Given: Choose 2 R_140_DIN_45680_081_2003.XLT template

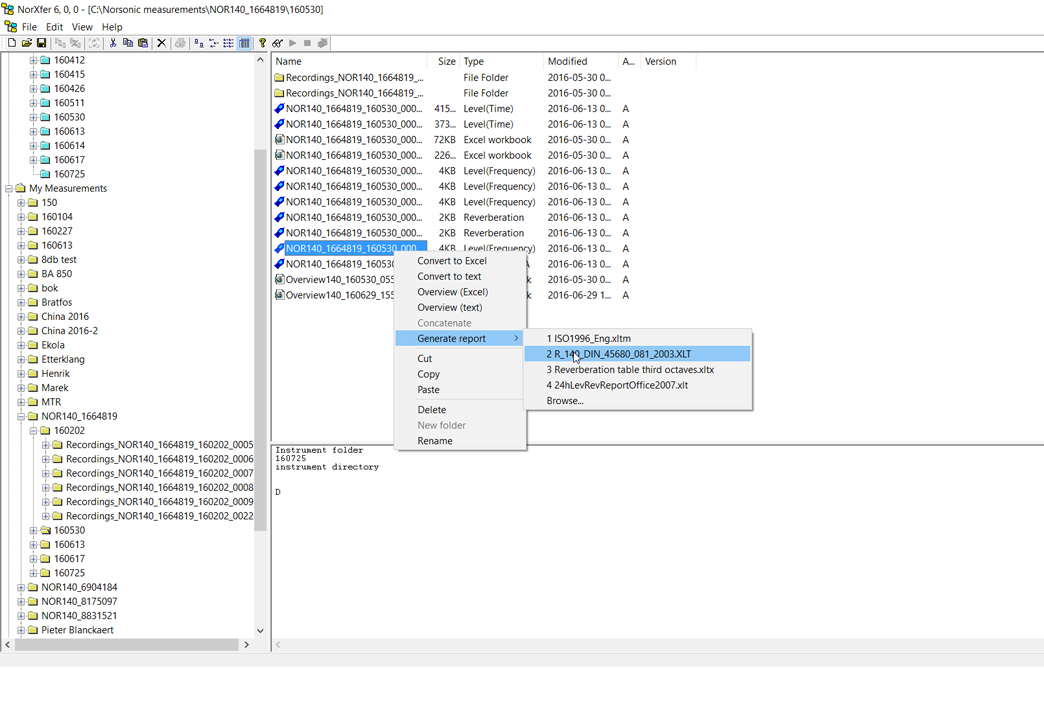Looking at the screenshot, I should pos(638,354).
